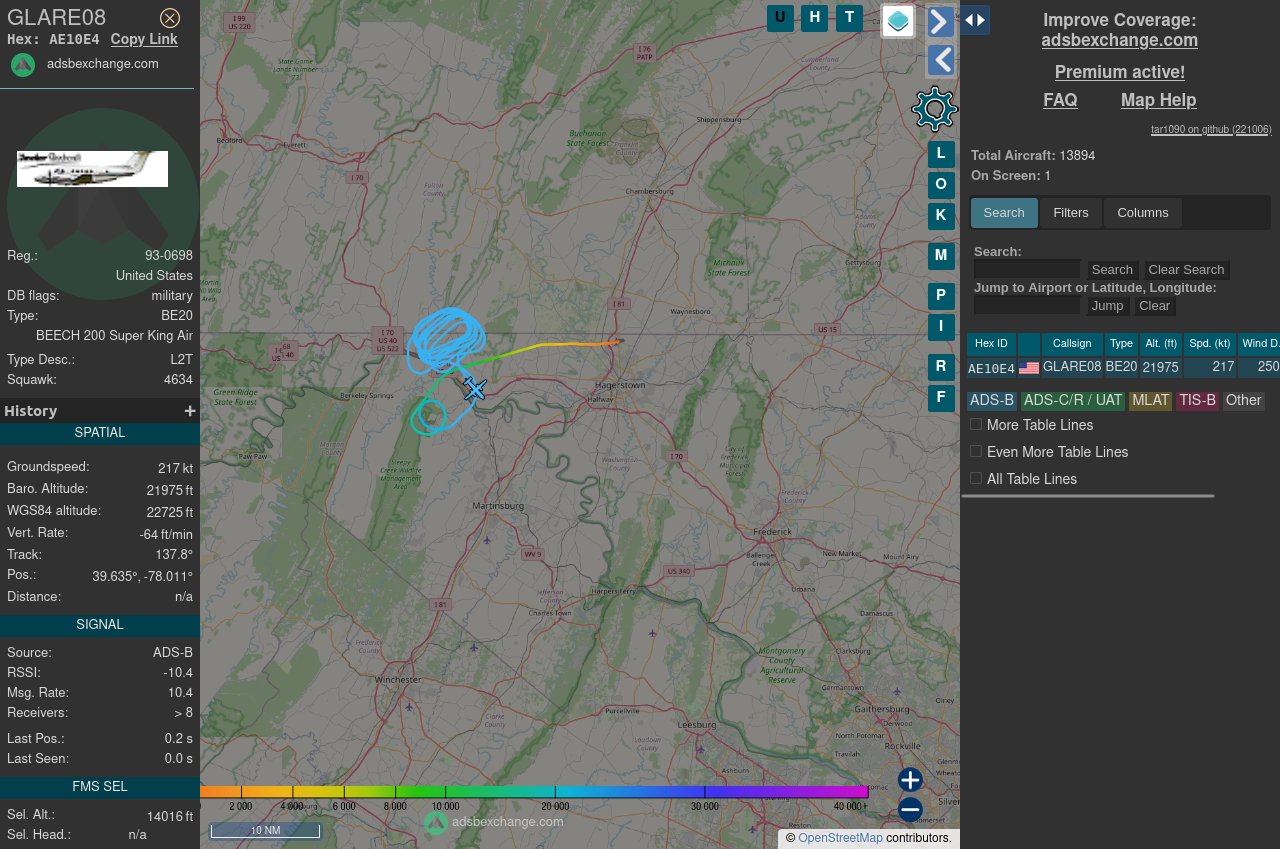This screenshot has width=1280, height=849.
Task: Click the left-pointing chevron map button
Action: pyautogui.click(x=941, y=60)
